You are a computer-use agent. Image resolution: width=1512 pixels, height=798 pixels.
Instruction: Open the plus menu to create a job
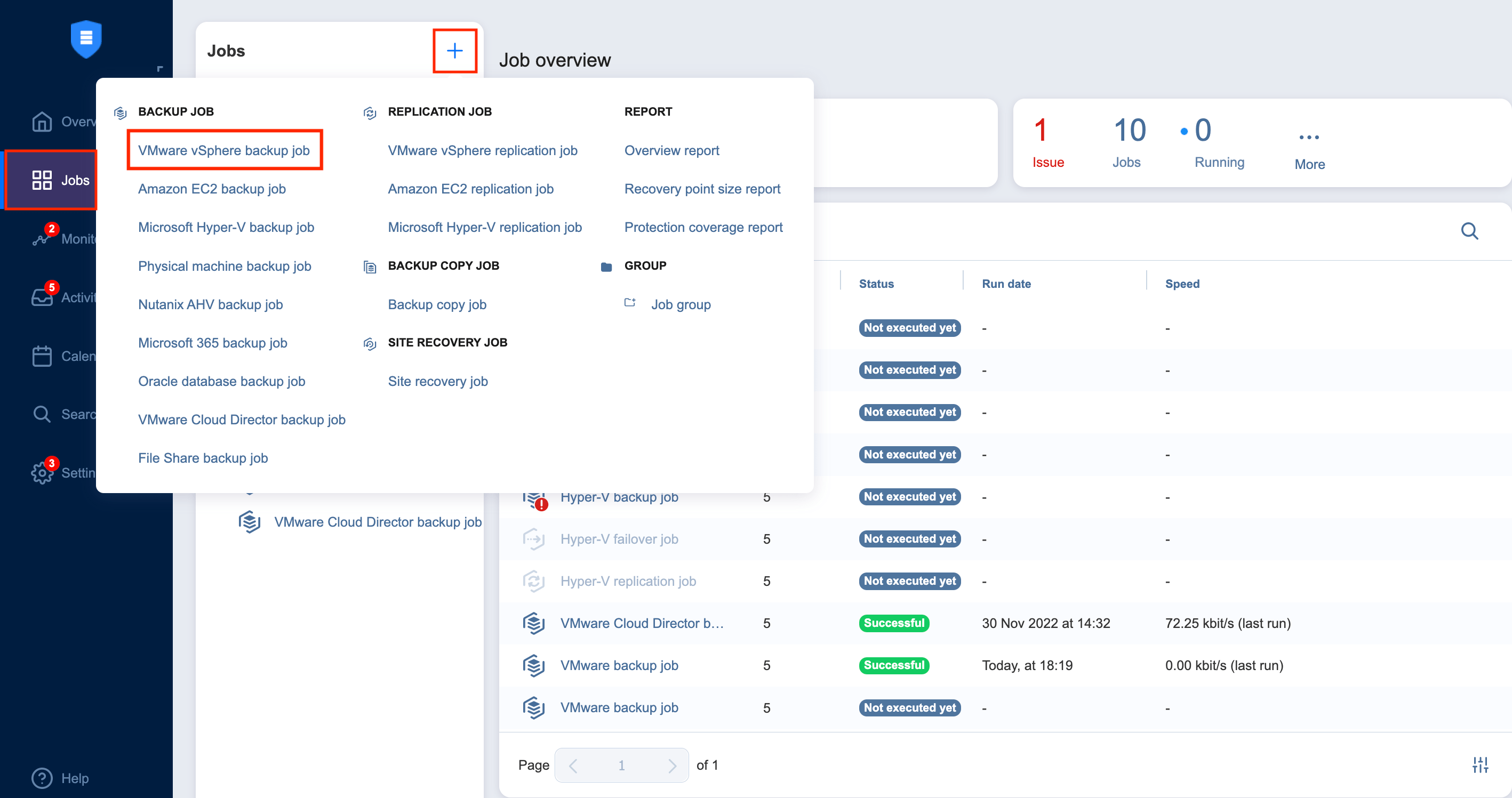click(x=454, y=51)
